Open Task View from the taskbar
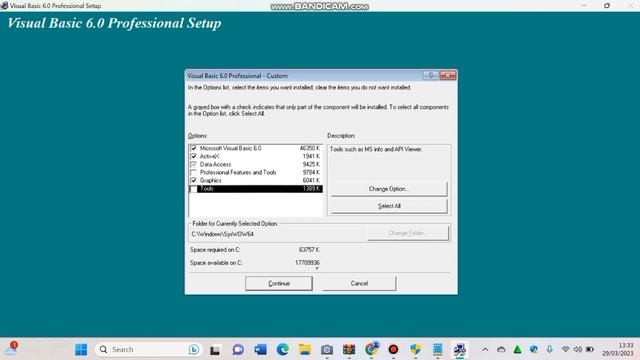 click(x=215, y=350)
